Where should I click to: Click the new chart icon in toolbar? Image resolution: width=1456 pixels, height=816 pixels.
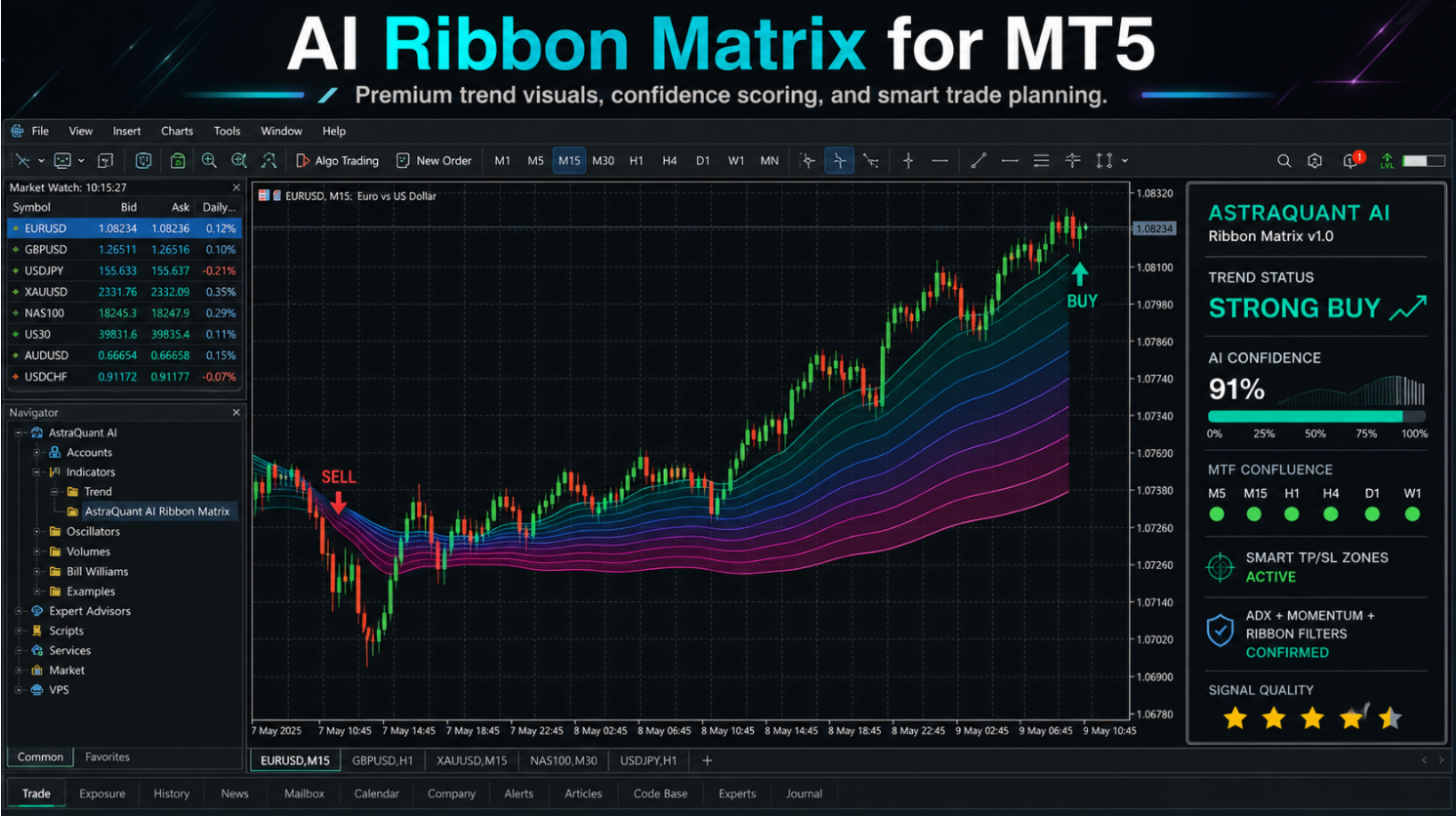coord(22,161)
